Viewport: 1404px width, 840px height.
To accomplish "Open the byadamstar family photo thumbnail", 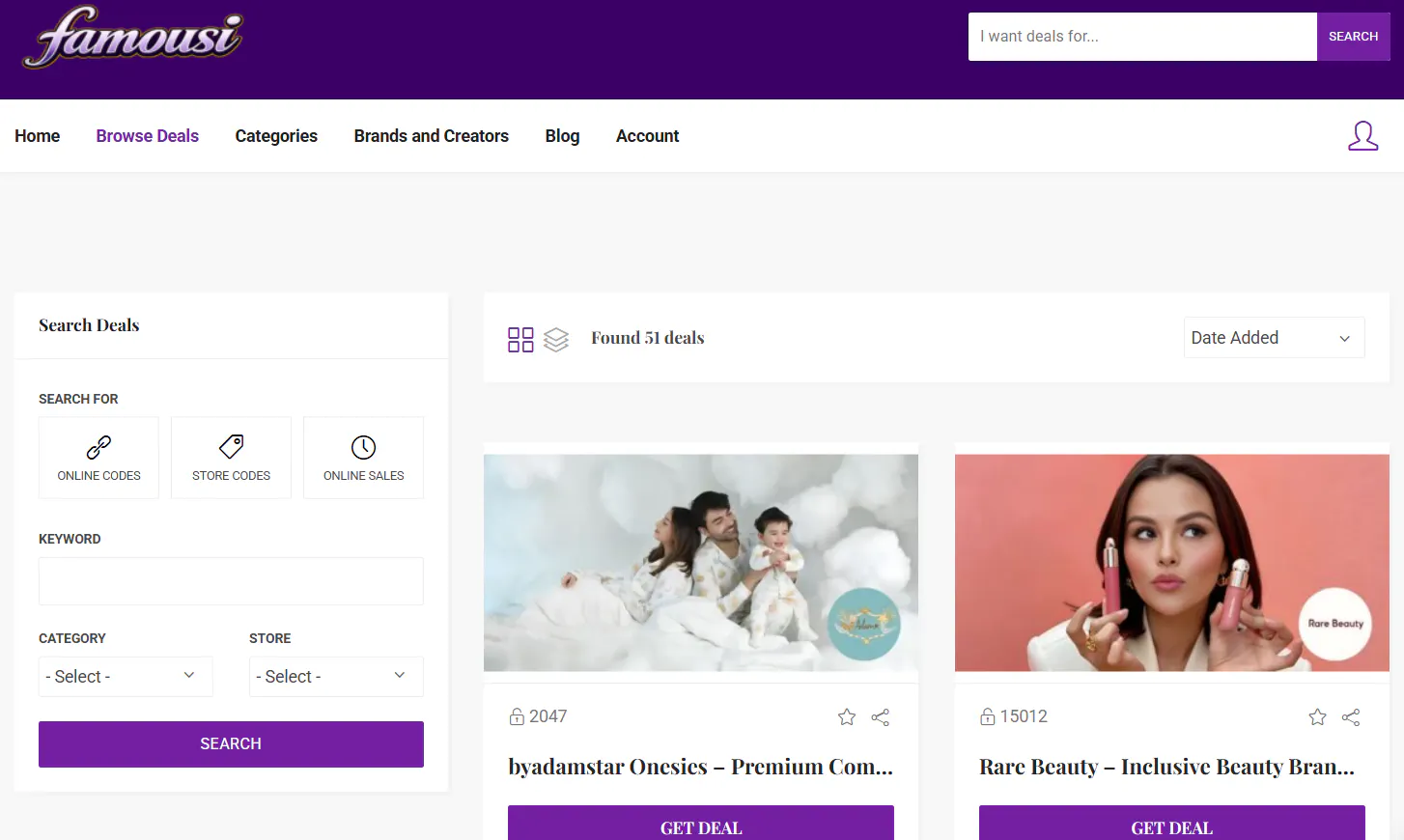I will 701,563.
